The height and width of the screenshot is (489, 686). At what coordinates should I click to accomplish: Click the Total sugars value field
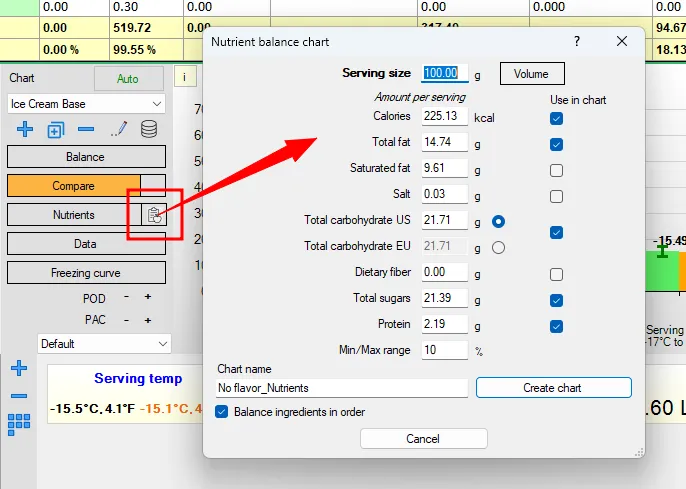[444, 298]
